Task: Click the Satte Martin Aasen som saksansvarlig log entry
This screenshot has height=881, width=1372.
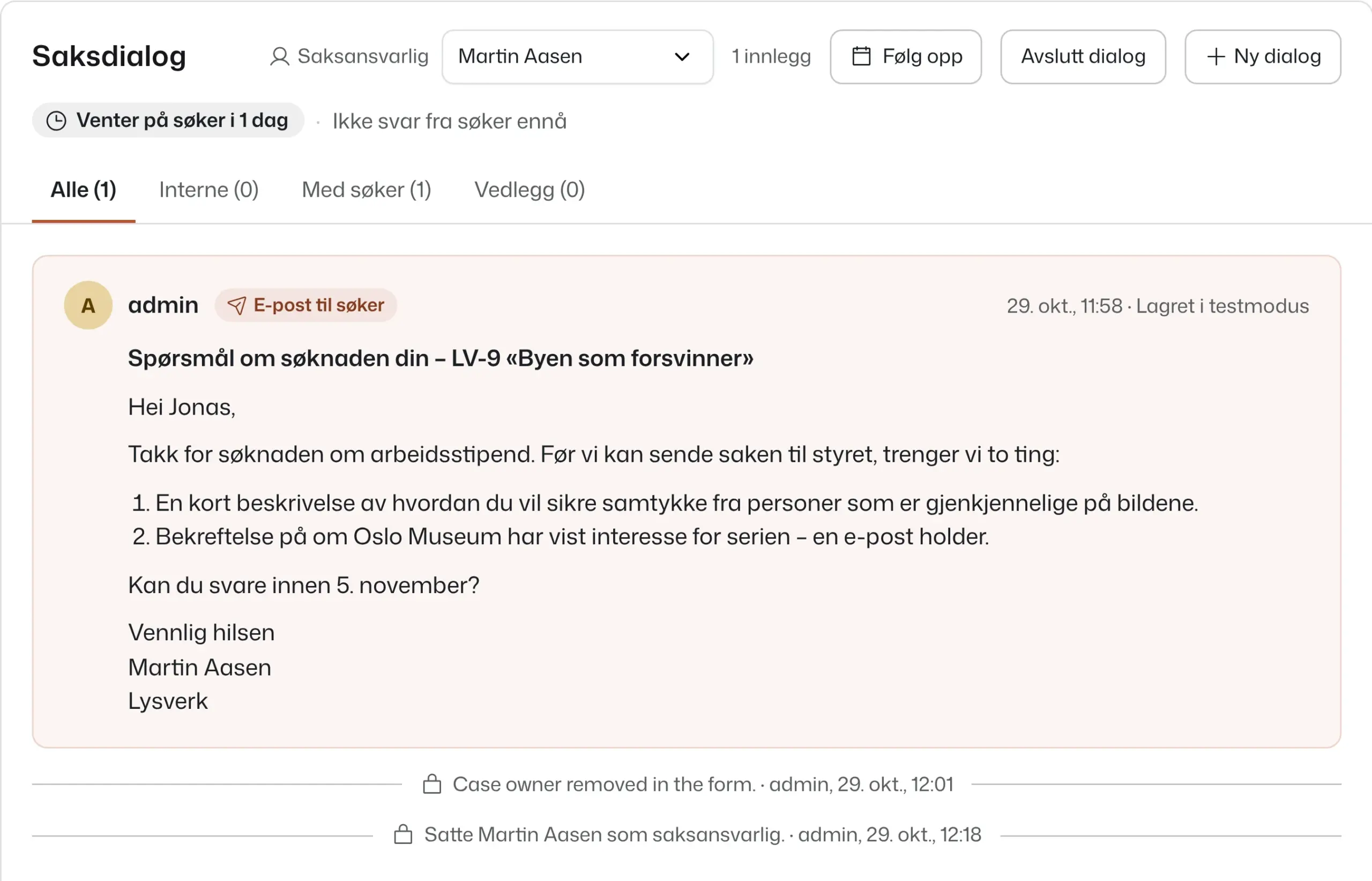Action: point(688,835)
